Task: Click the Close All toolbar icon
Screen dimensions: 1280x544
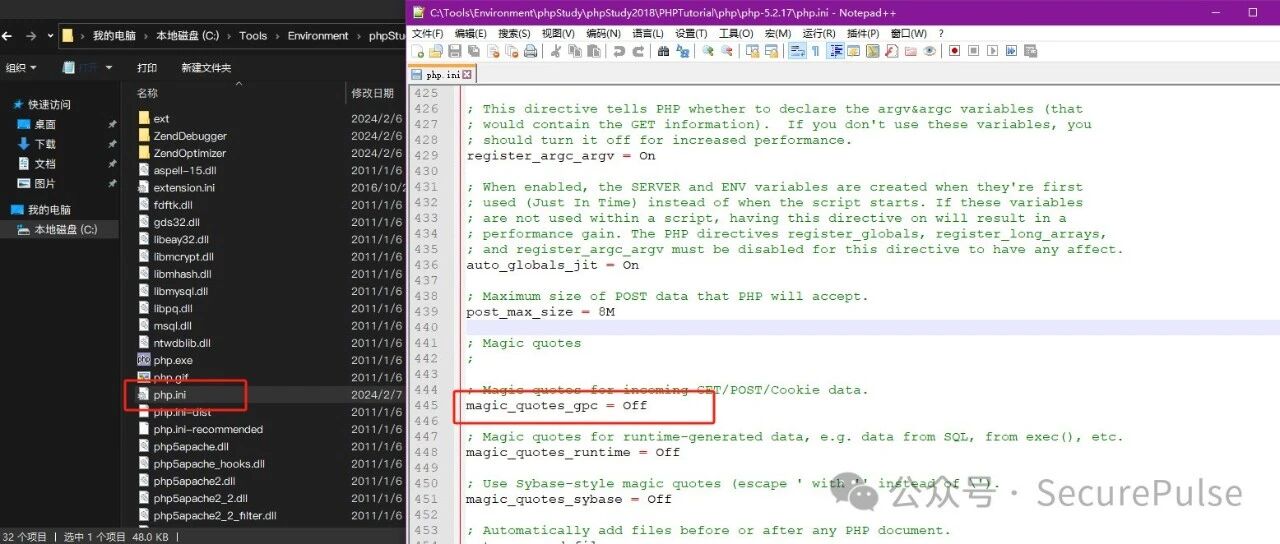Action: (x=512, y=51)
